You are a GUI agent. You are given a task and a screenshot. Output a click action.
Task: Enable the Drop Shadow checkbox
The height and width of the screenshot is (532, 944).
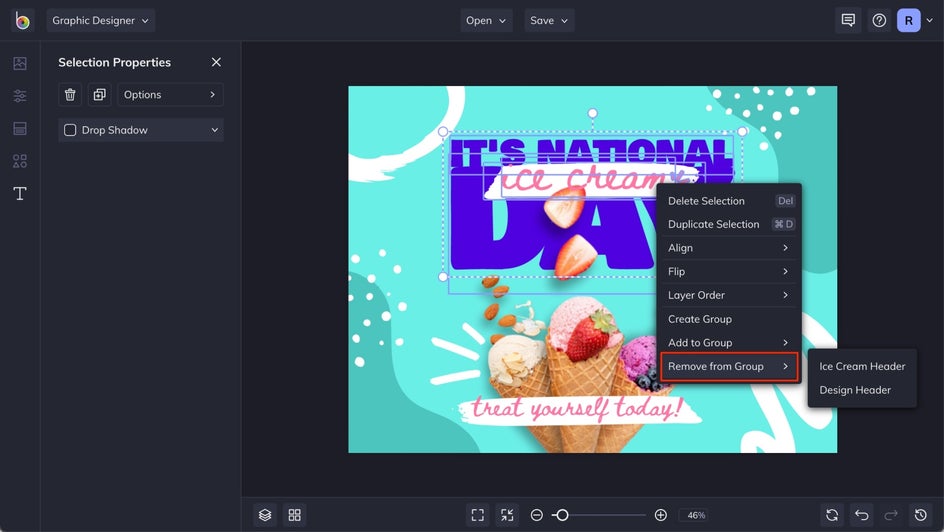coord(70,130)
